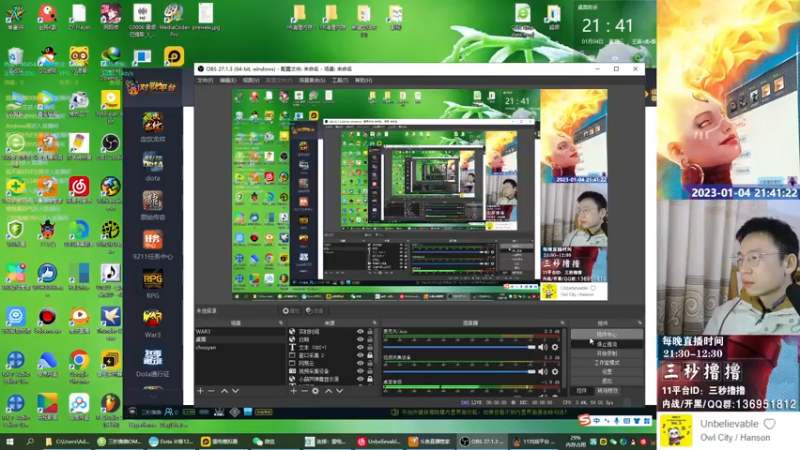The image size is (800, 450).
Task: Open the 工具(T) menu in OBS
Action: pyautogui.click(x=340, y=81)
